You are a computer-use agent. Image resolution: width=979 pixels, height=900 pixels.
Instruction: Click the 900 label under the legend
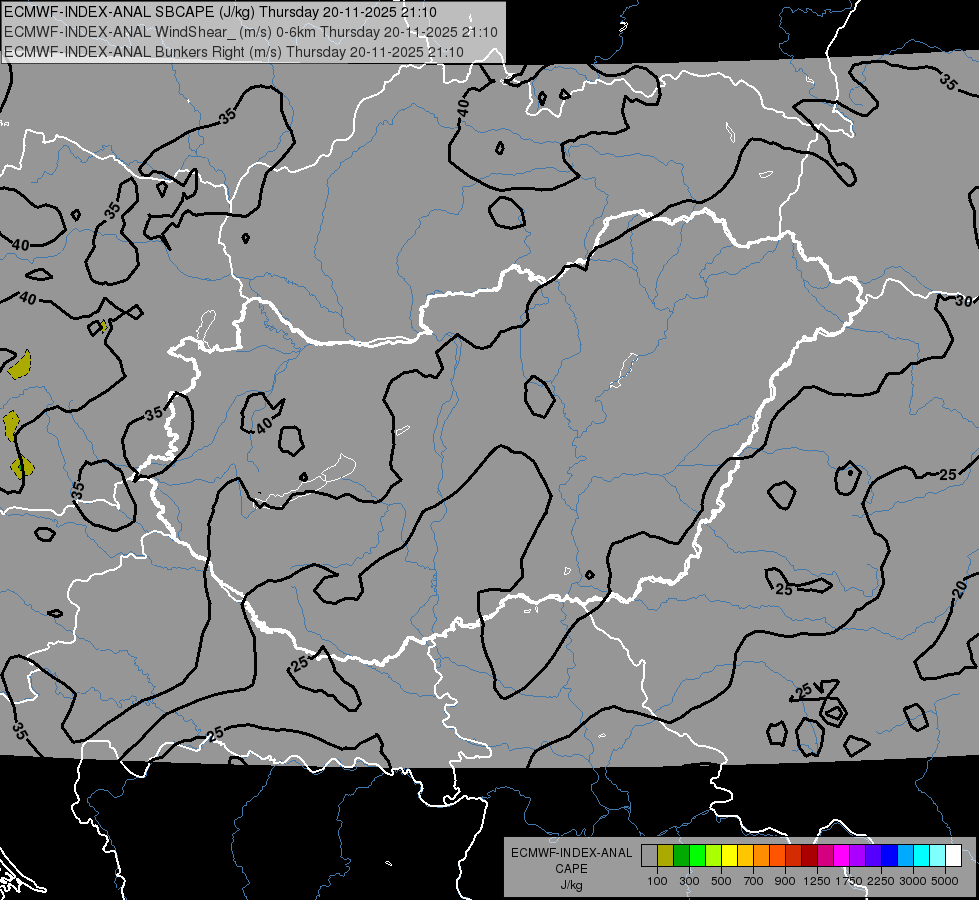[x=785, y=881]
